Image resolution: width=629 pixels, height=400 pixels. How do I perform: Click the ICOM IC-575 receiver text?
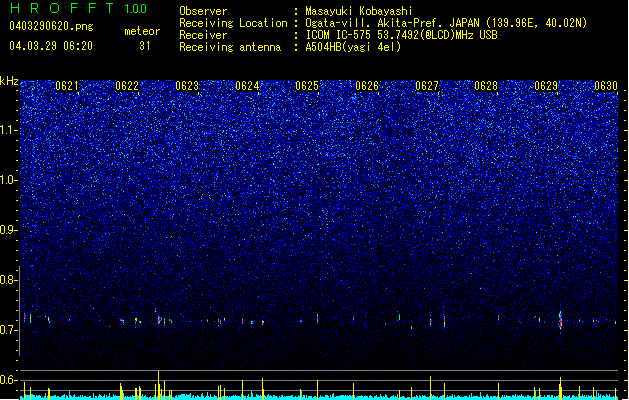401,35
